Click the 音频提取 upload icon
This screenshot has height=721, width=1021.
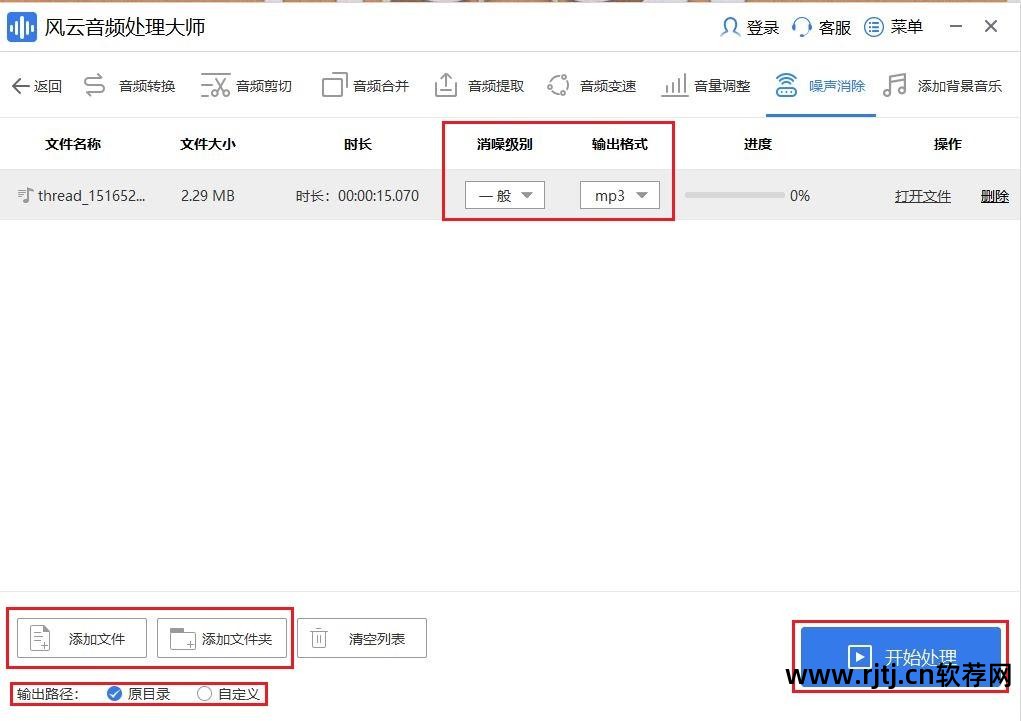point(446,85)
